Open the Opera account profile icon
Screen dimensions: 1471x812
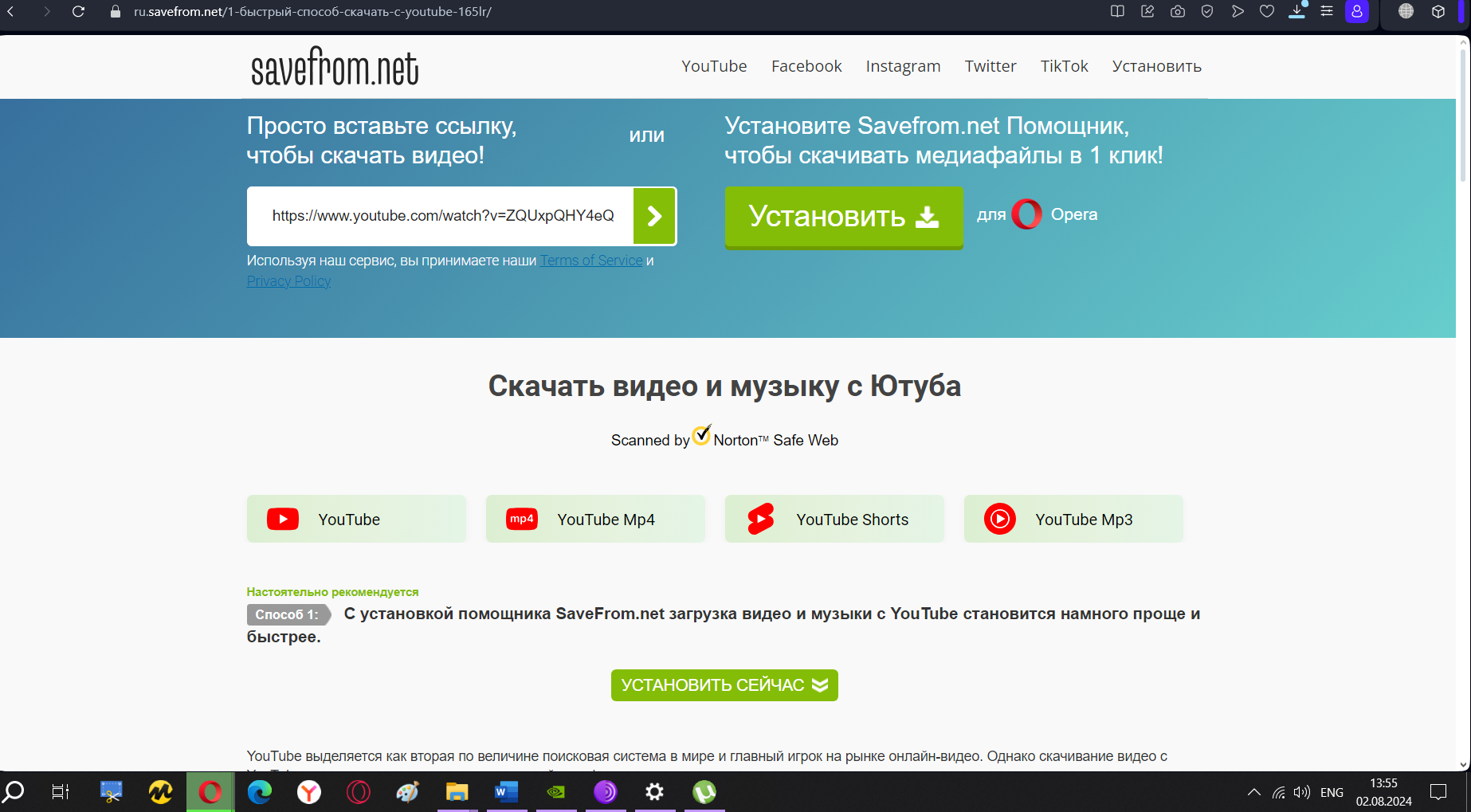(1356, 12)
